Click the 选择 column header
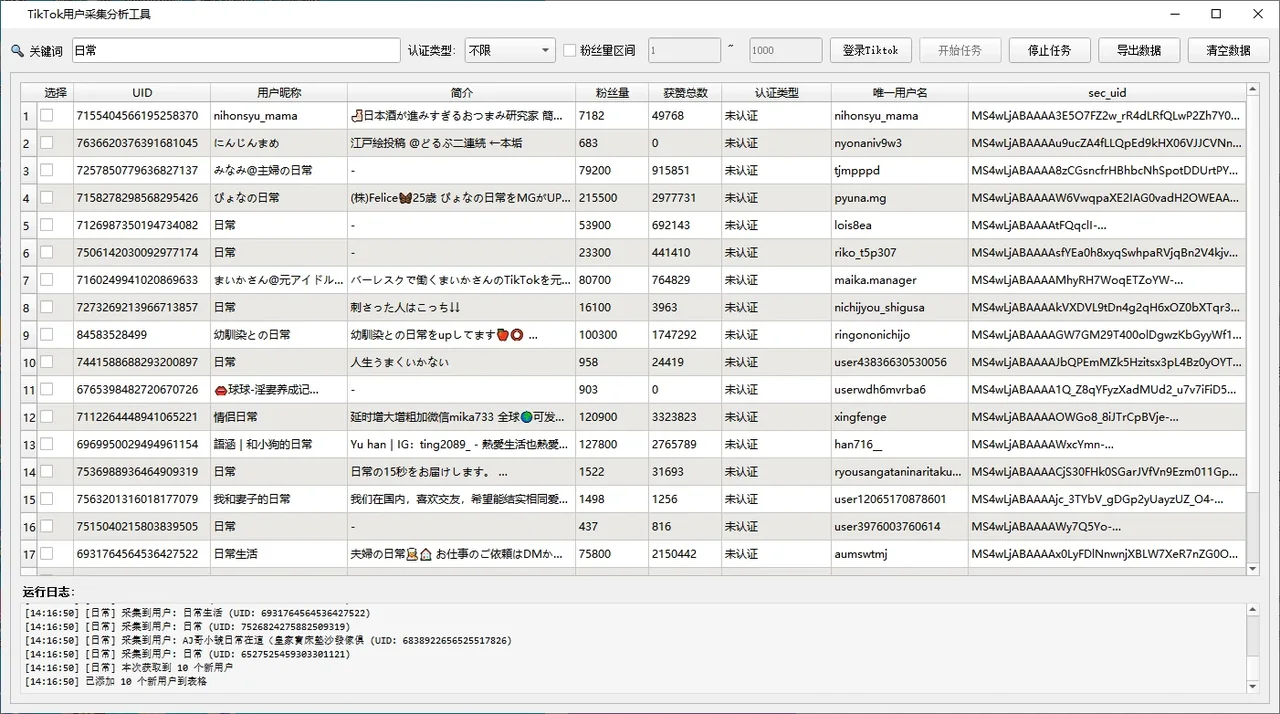This screenshot has width=1280, height=714. [x=55, y=92]
